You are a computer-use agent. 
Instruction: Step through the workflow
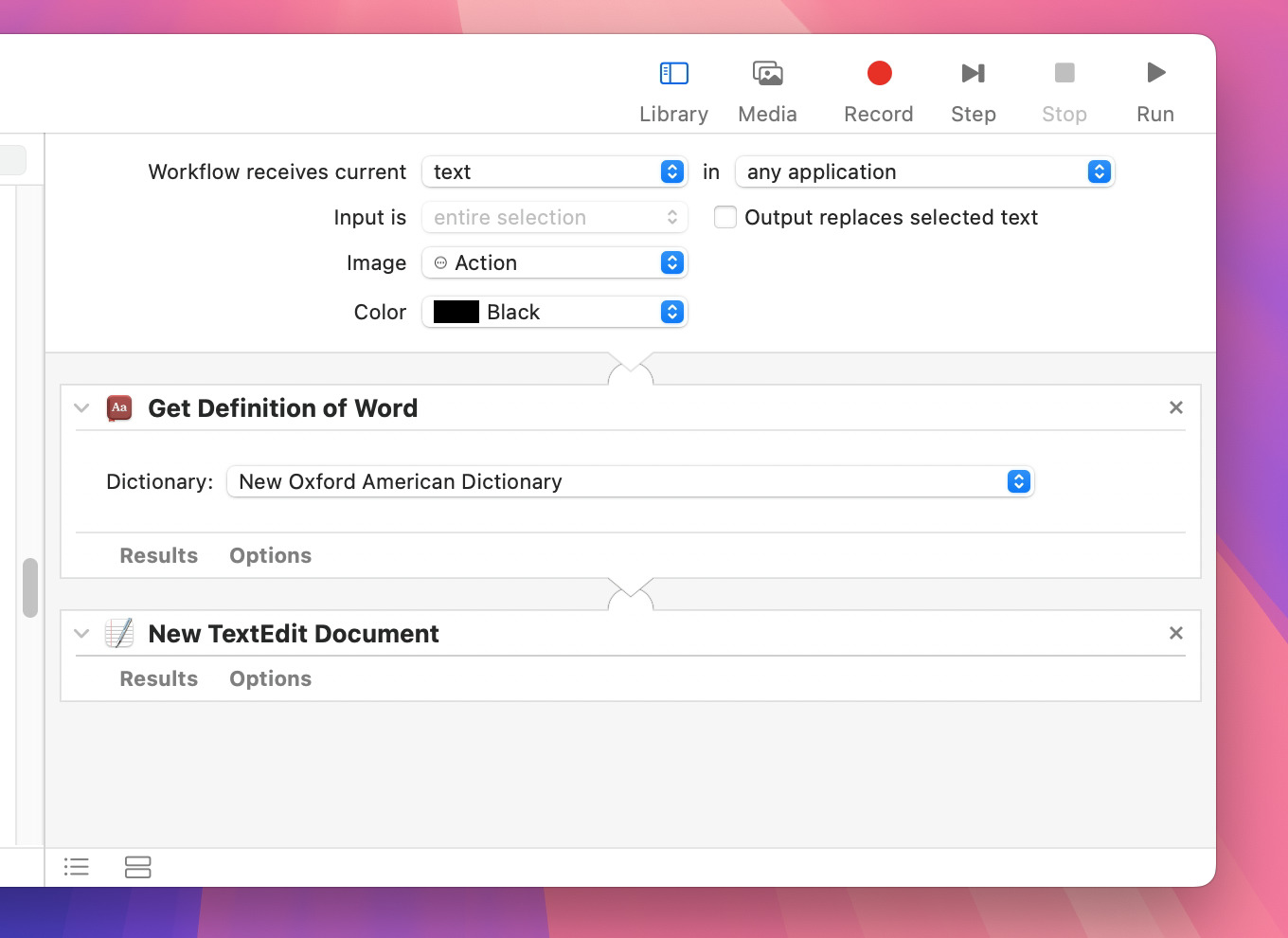(973, 92)
